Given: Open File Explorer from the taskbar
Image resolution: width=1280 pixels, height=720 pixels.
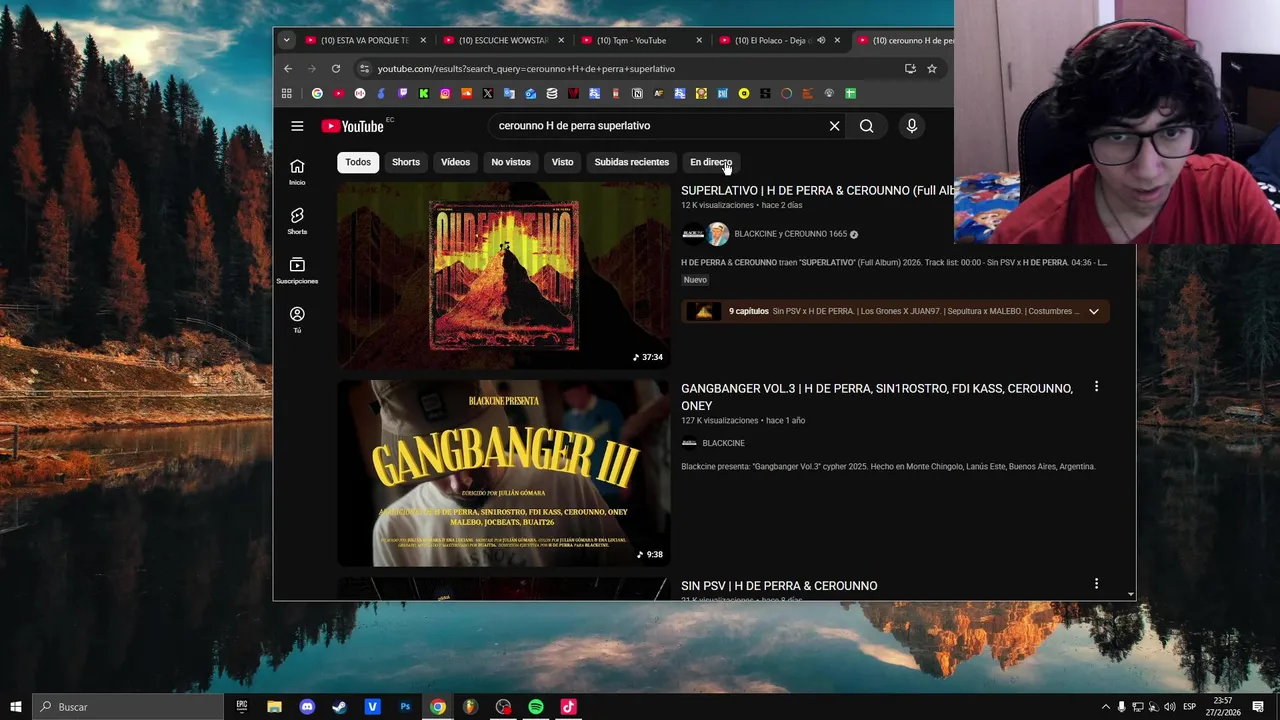Looking at the screenshot, I should [274, 707].
